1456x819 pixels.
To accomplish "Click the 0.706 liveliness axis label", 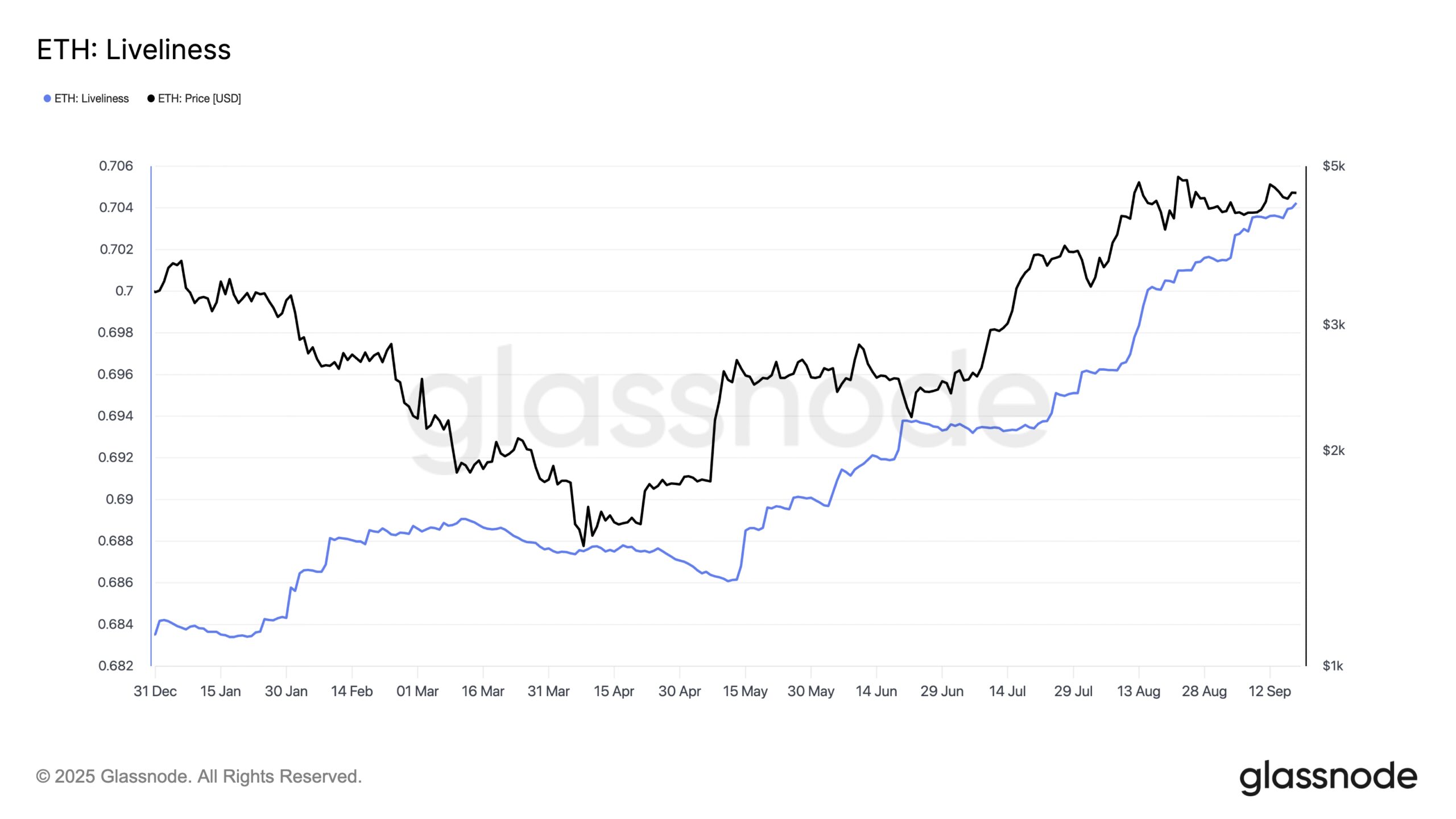I will pos(116,166).
